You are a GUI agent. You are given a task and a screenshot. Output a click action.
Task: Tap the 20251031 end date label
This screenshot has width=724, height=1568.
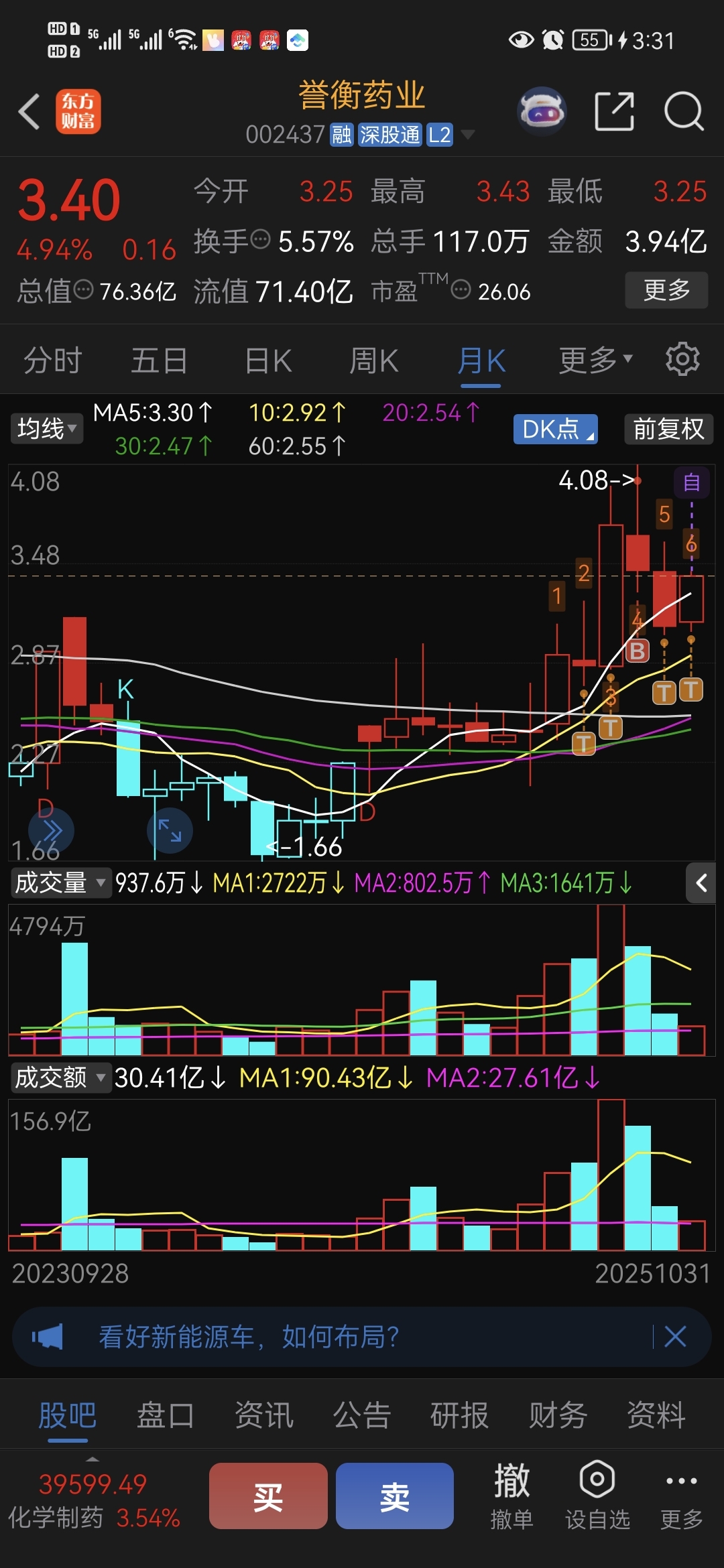pos(652,1273)
